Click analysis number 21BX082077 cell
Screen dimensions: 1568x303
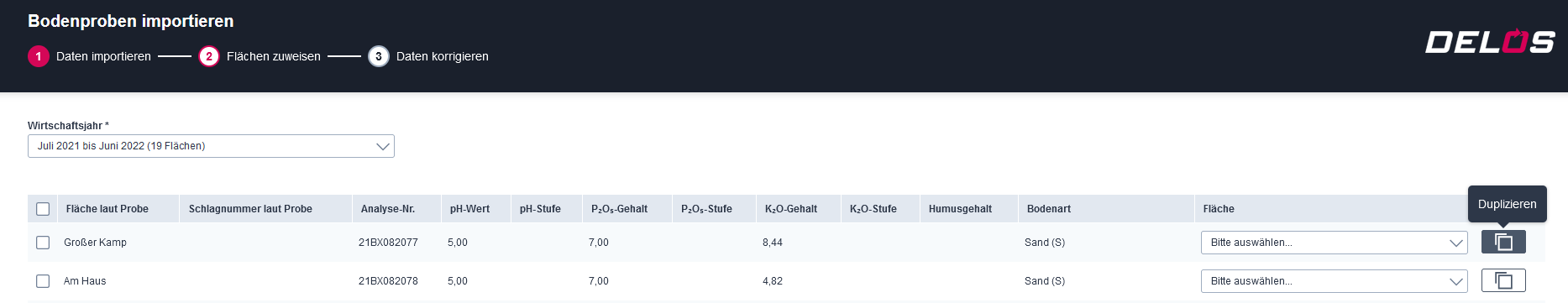(x=388, y=243)
